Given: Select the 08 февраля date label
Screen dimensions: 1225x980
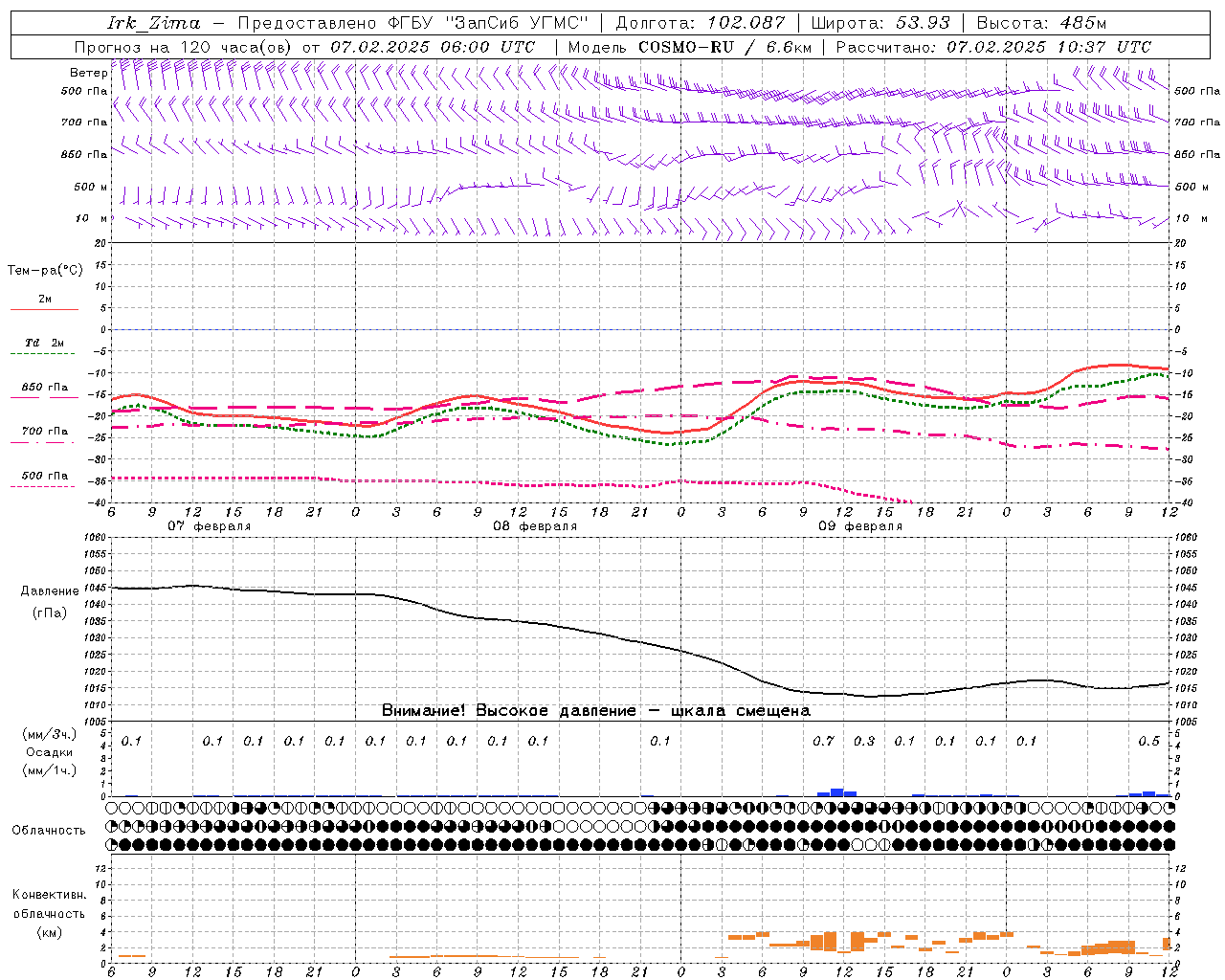Looking at the screenshot, I should [535, 526].
